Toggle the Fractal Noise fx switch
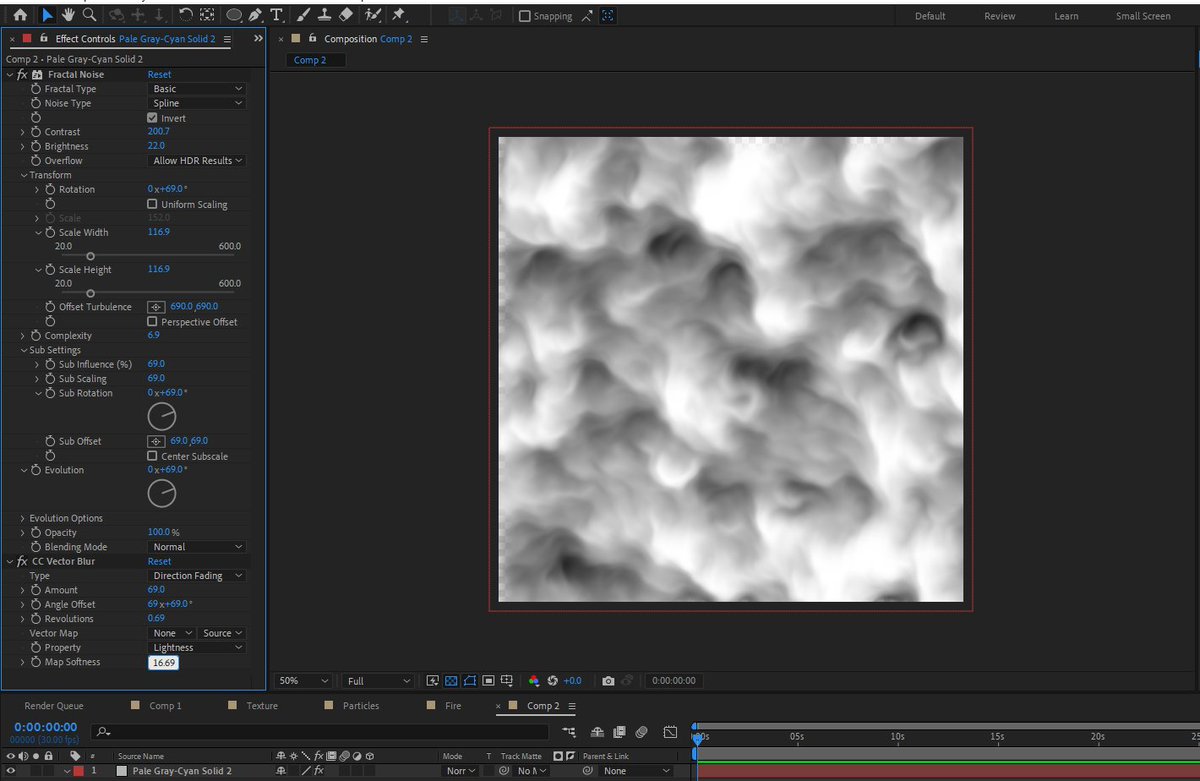Image resolution: width=1200 pixels, height=781 pixels. [x=22, y=75]
